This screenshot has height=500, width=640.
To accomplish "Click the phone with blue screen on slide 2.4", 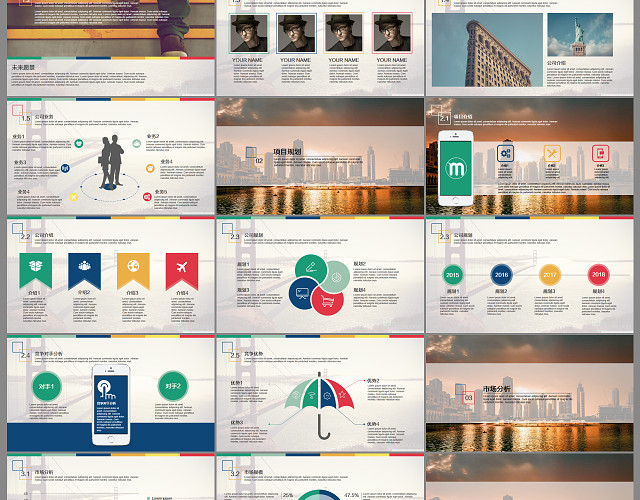I will point(111,405).
